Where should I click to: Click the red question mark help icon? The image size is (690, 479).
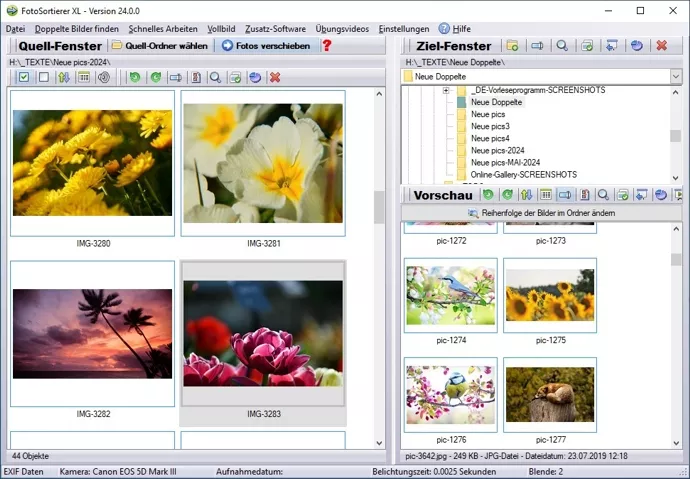tap(326, 46)
